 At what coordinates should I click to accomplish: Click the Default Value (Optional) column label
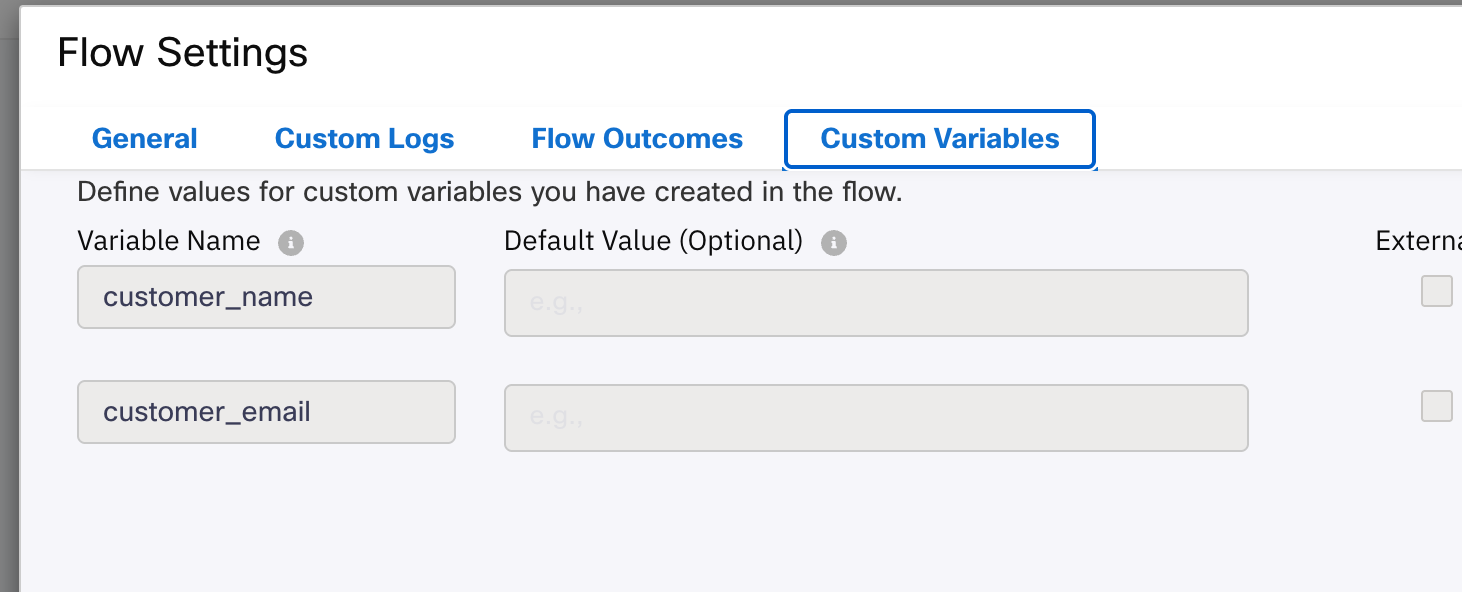pos(654,241)
